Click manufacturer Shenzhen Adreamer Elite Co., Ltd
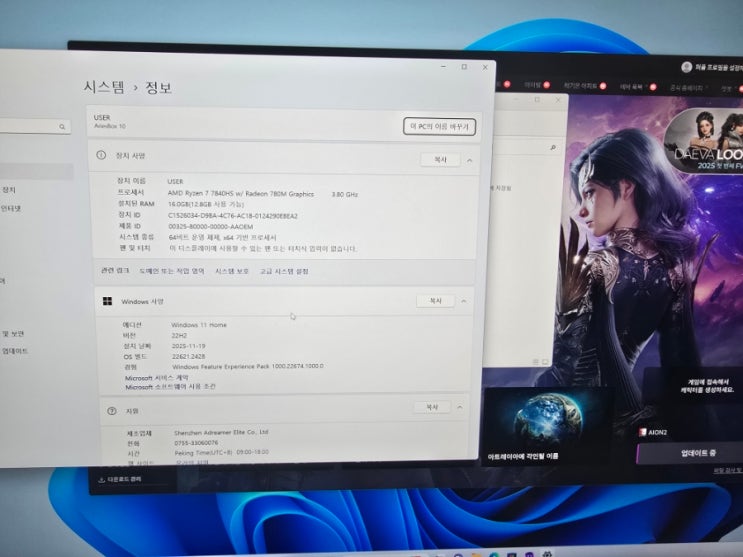This screenshot has width=743, height=557. [221, 432]
